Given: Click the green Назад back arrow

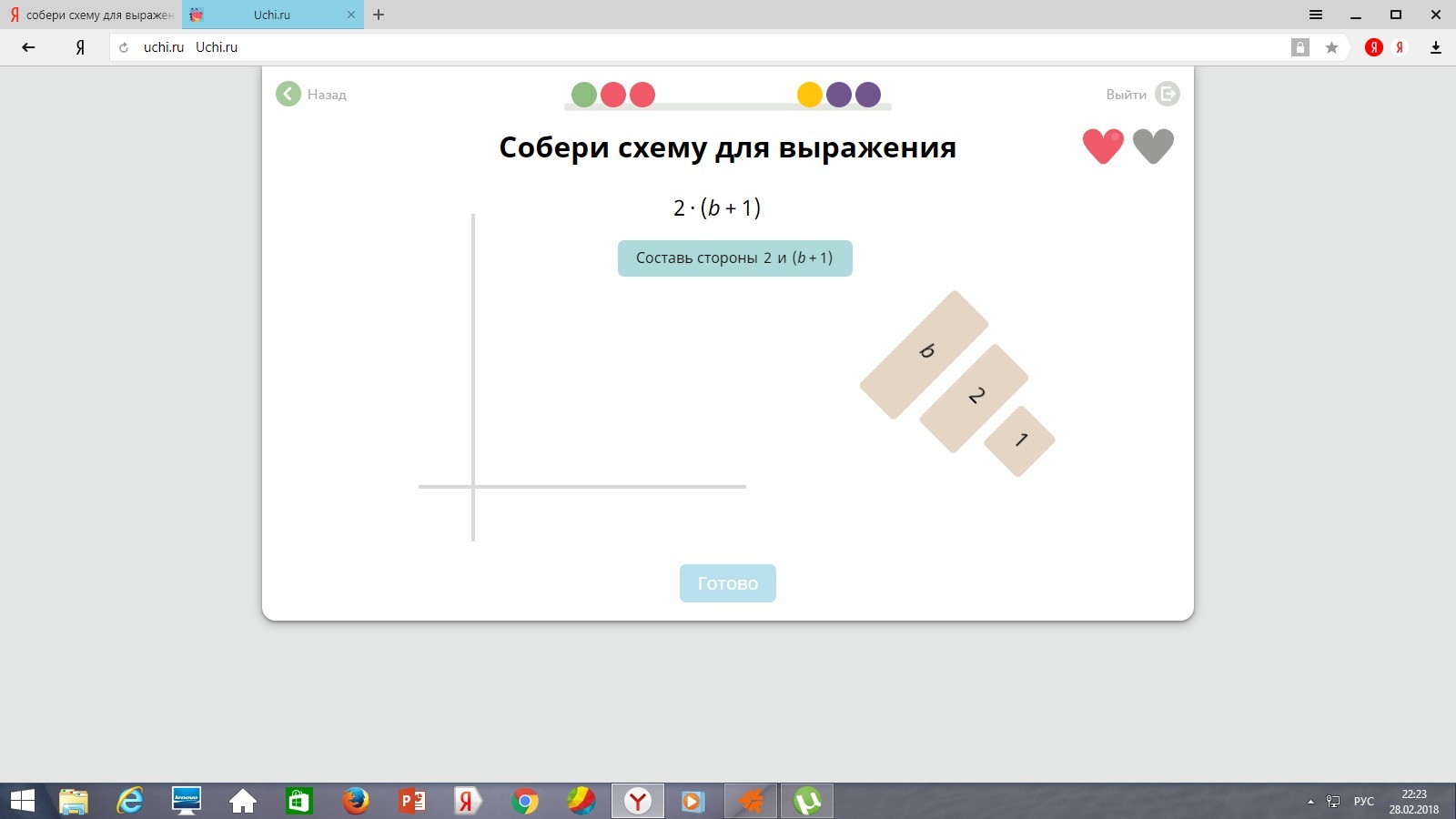Looking at the screenshot, I should tap(288, 94).
